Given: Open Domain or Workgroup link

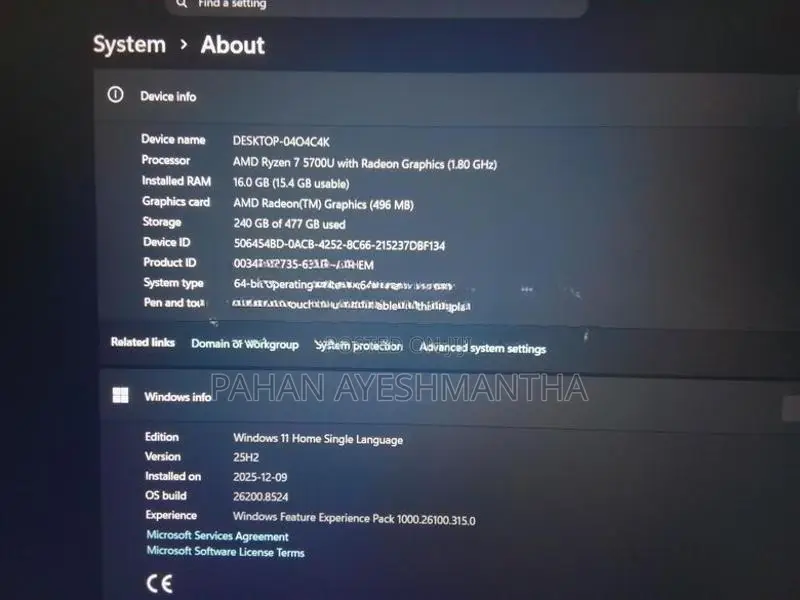Looking at the screenshot, I should (245, 344).
